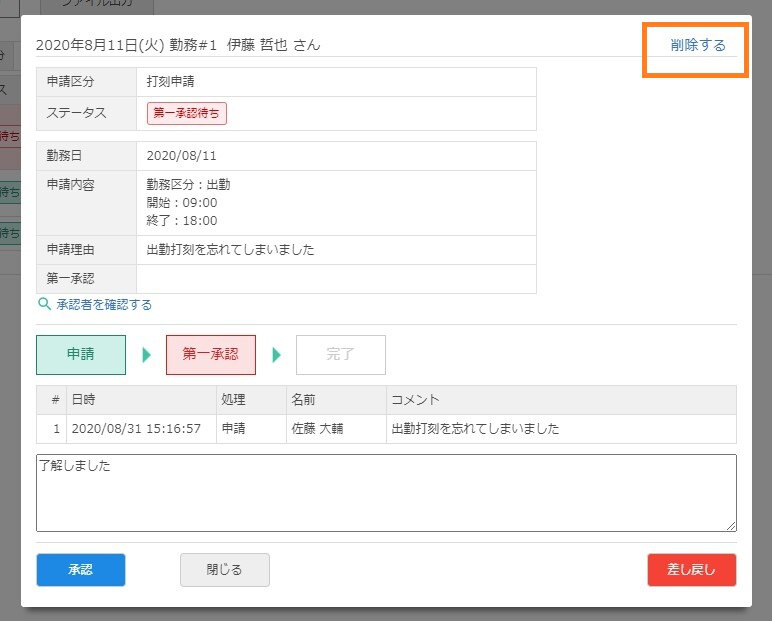
Task: Click the 勤務日 label cell
Action: click(87, 156)
